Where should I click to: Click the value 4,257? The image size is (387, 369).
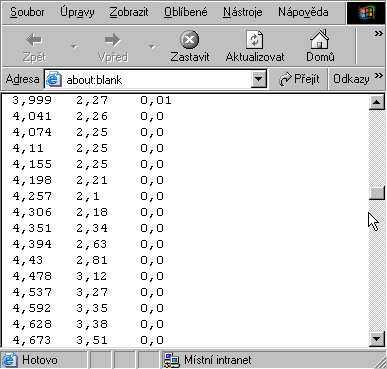tap(32, 196)
